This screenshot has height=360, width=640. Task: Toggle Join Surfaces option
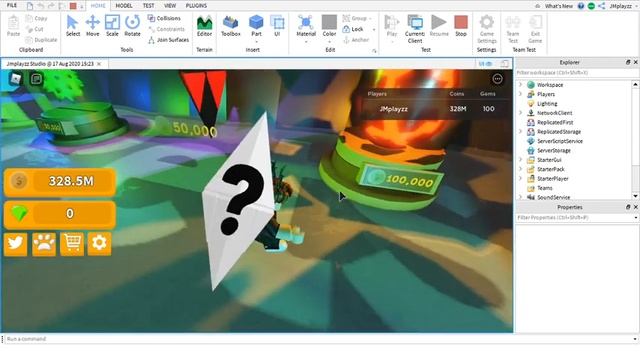[168, 40]
